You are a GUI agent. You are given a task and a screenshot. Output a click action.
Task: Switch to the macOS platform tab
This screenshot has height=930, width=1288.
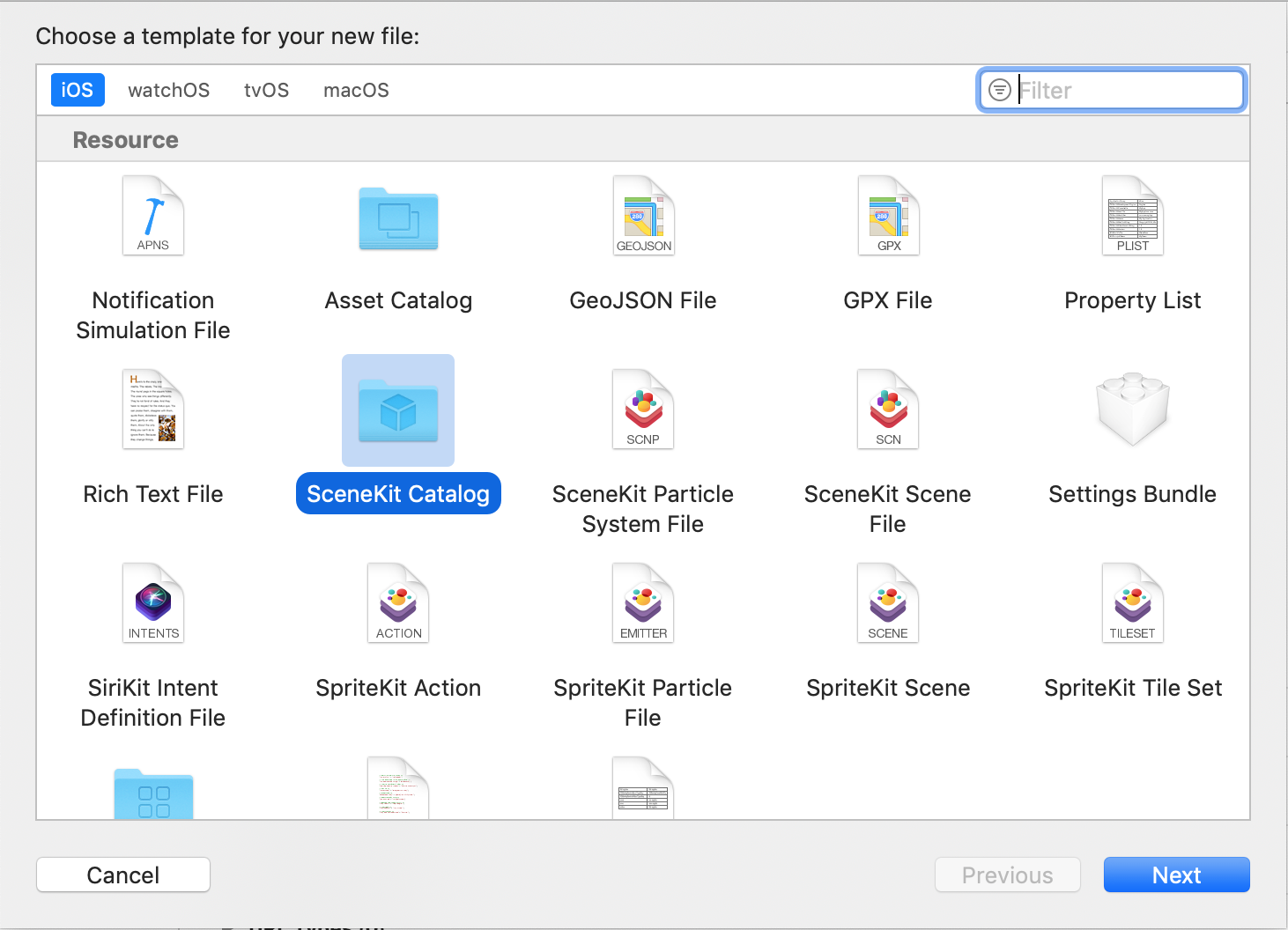pyautogui.click(x=356, y=90)
